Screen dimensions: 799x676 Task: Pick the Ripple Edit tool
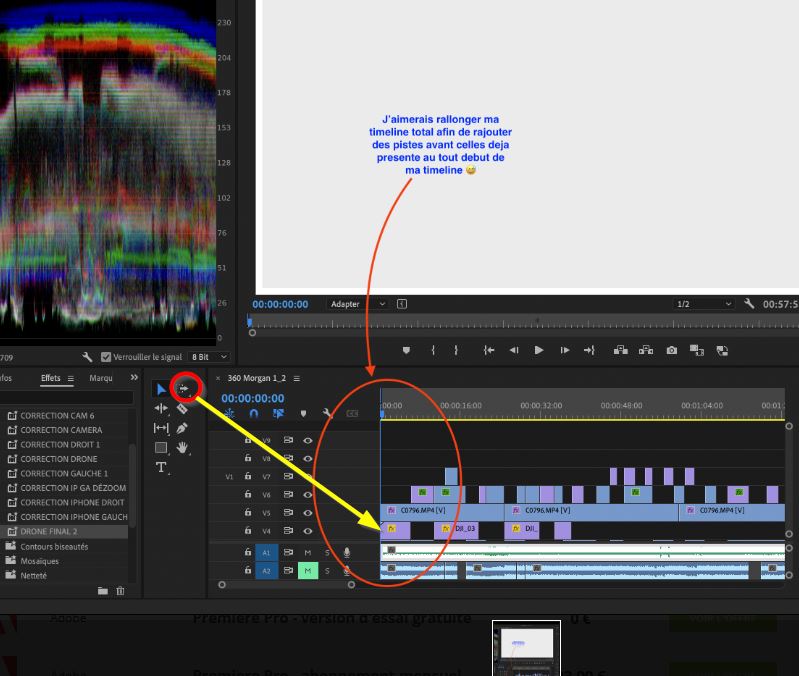161,408
